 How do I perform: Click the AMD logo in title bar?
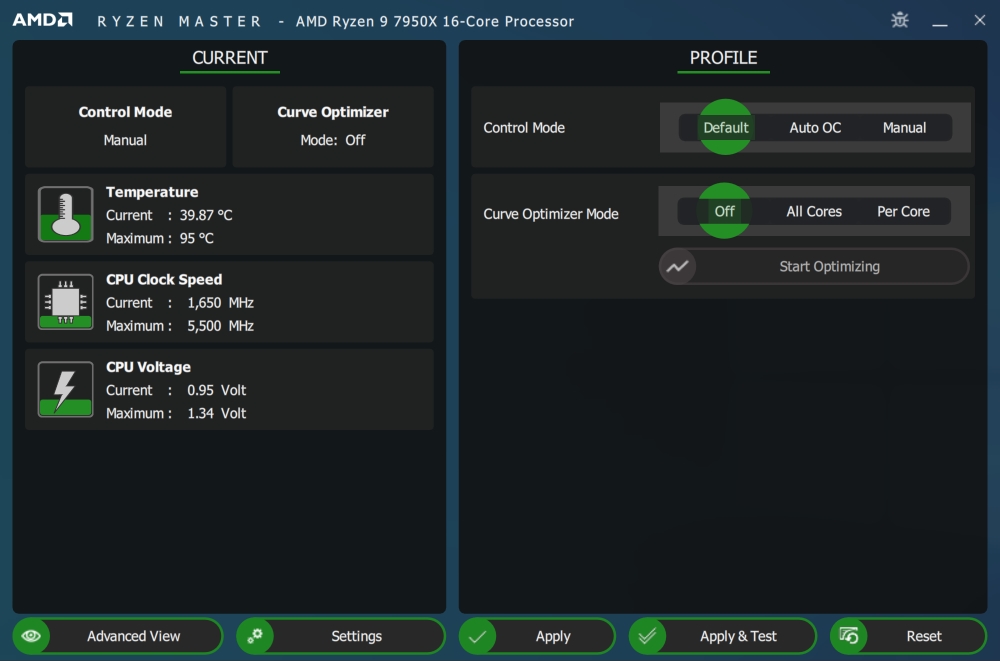43,20
